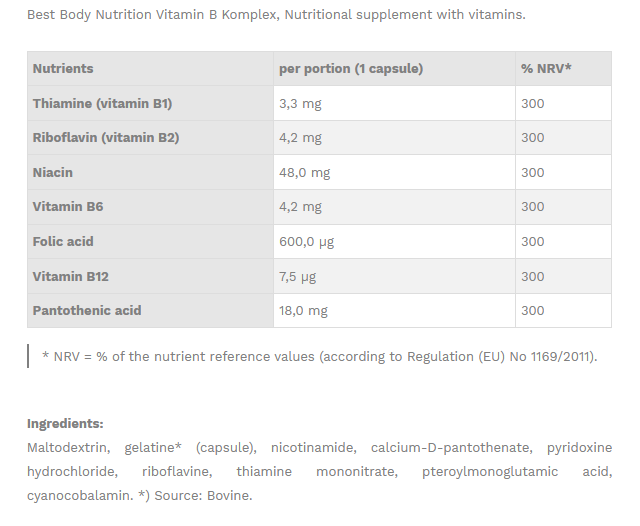Click the 48,0 mg niacin amount
Screen dimensions: 640x526
click(x=304, y=172)
